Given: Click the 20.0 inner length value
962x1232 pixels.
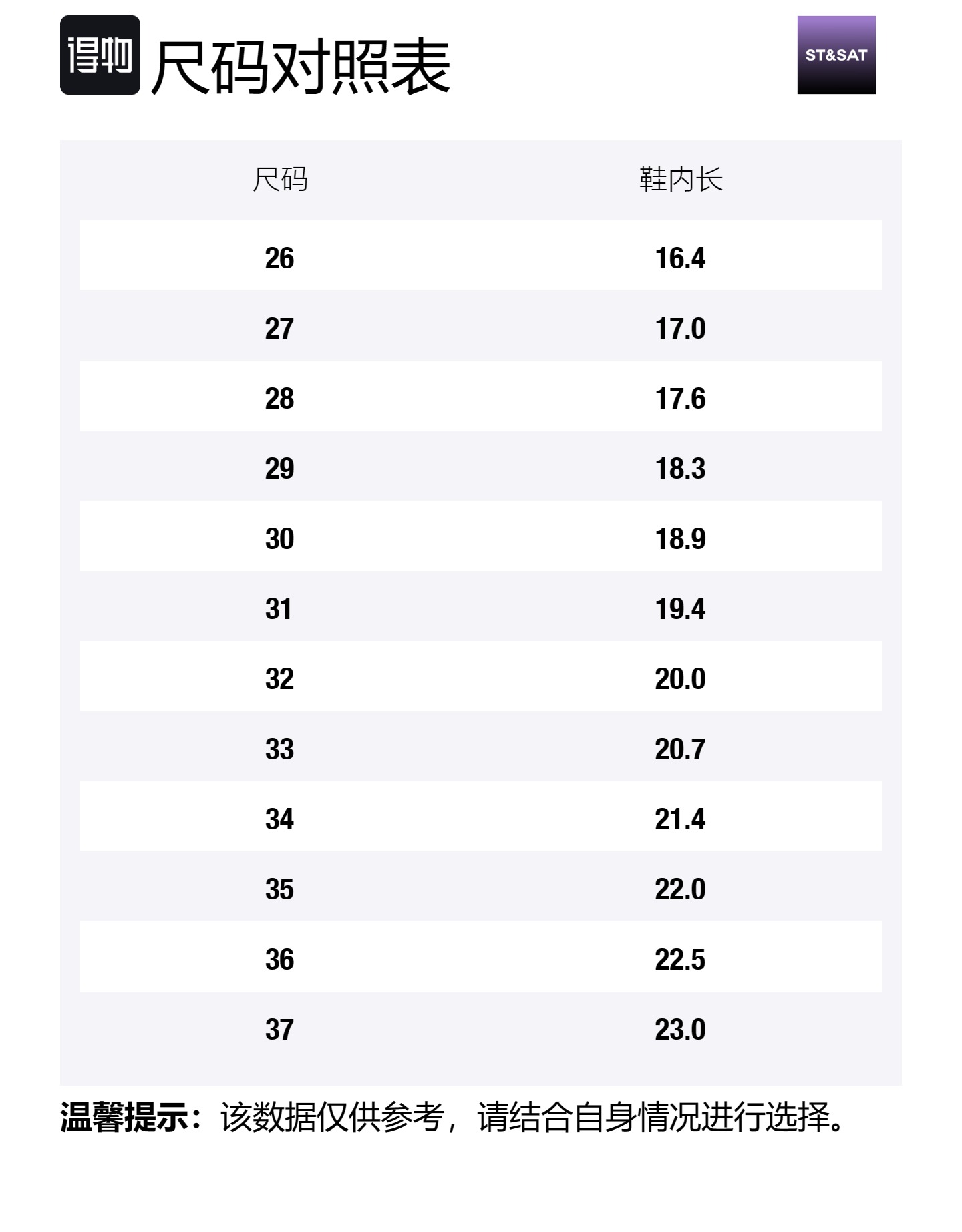Looking at the screenshot, I should 680,679.
